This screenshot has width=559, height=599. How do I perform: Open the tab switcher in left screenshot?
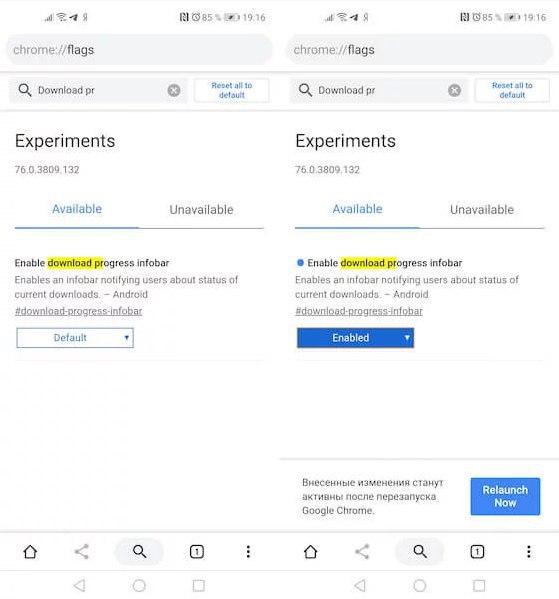(x=197, y=552)
